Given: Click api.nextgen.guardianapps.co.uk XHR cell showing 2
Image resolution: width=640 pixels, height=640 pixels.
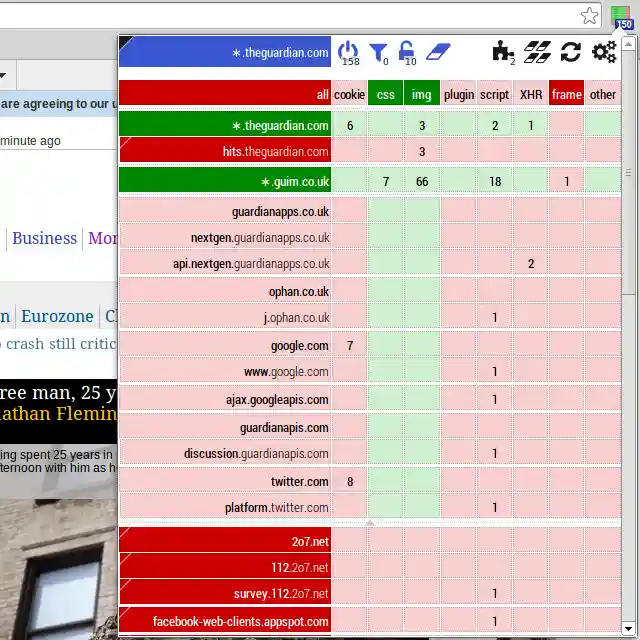Looking at the screenshot, I should click(531, 262).
